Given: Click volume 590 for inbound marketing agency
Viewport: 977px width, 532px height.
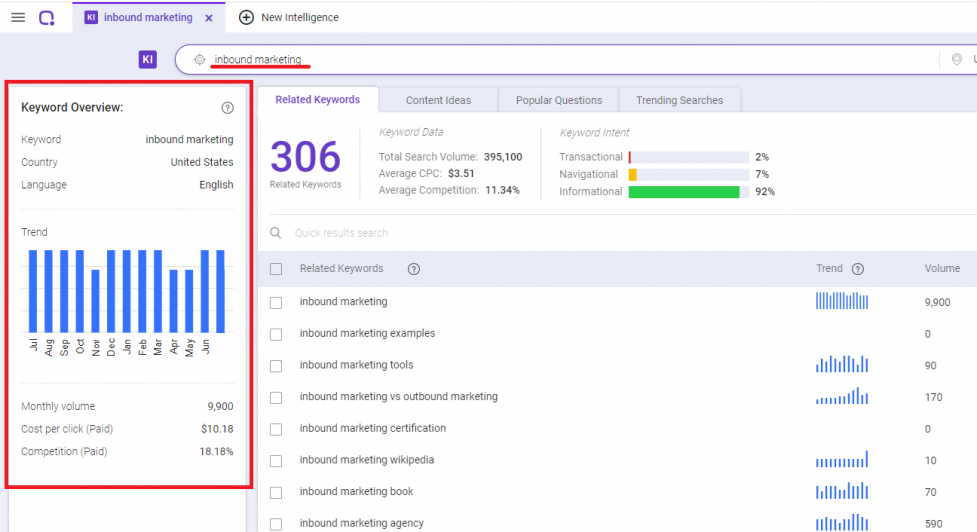Looking at the screenshot, I should point(933,523).
